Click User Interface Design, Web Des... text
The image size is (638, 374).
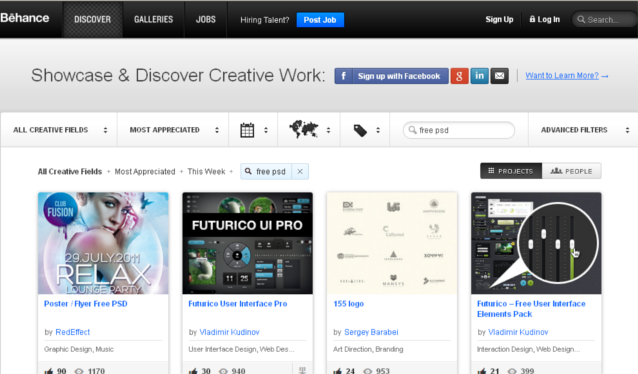point(241,349)
